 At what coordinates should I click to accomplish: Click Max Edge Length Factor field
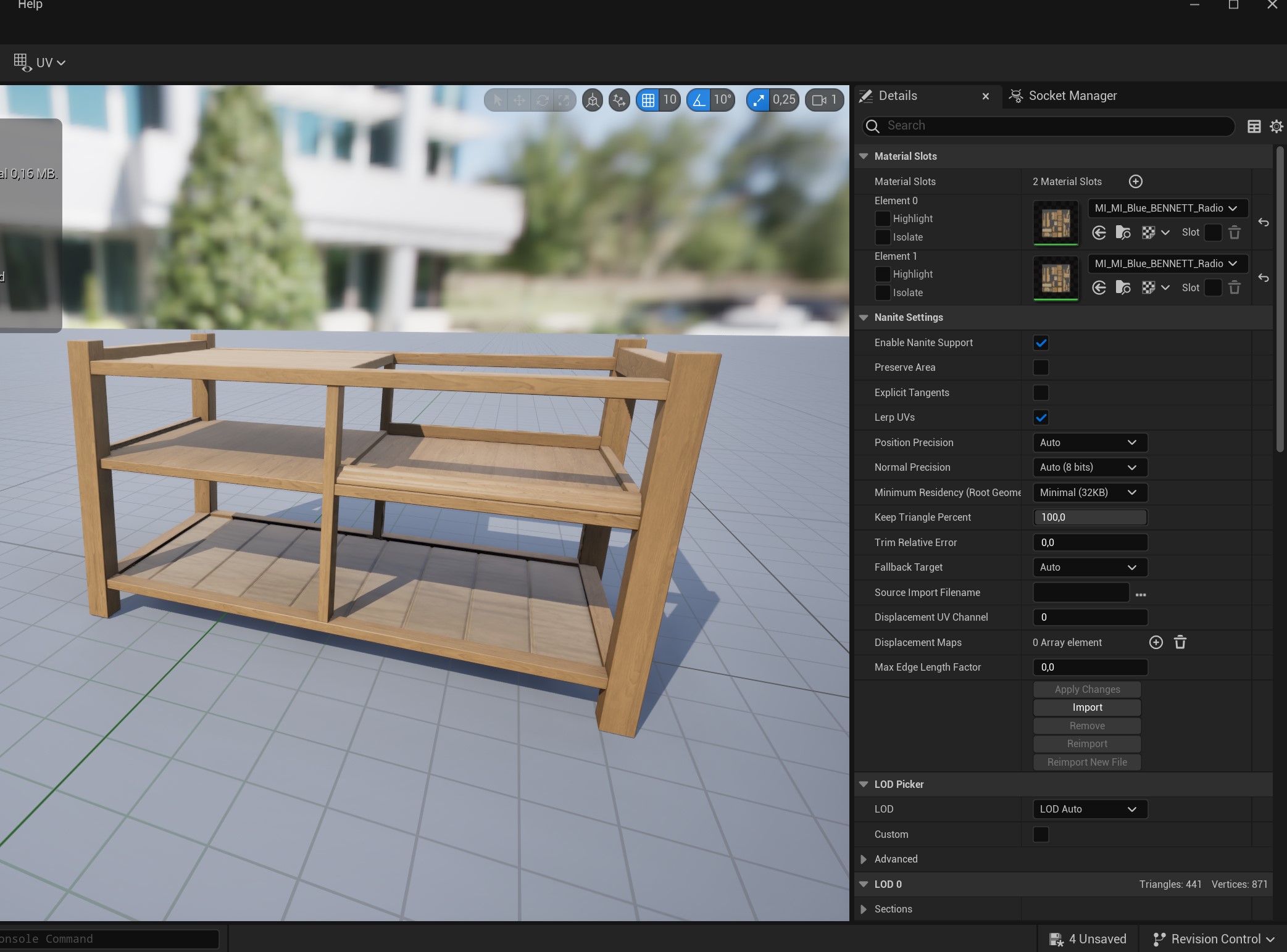1089,667
